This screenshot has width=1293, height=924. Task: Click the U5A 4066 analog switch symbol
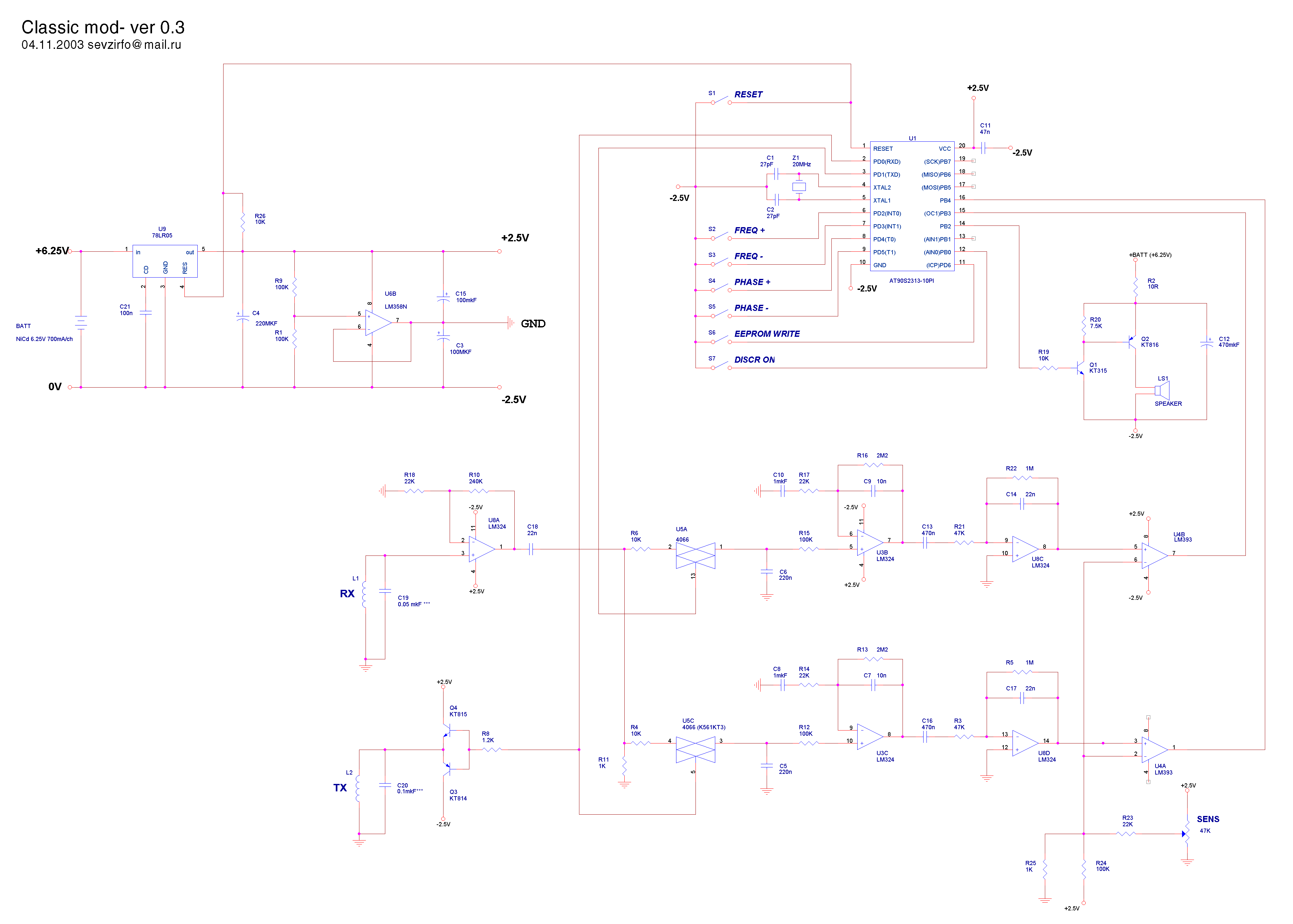pos(695,555)
